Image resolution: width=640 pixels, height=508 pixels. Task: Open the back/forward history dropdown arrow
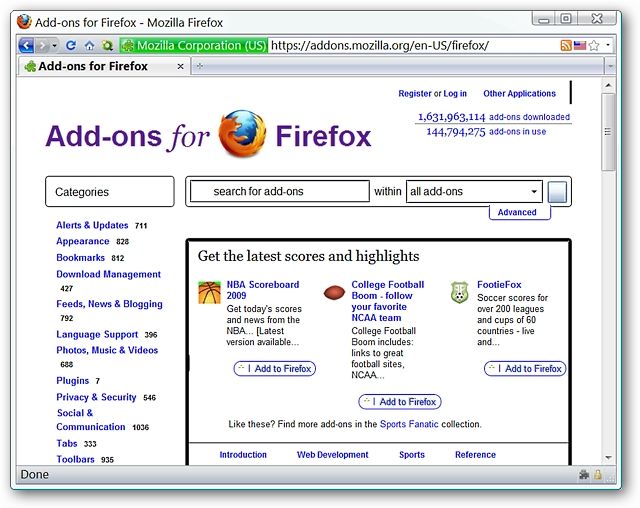(55, 45)
